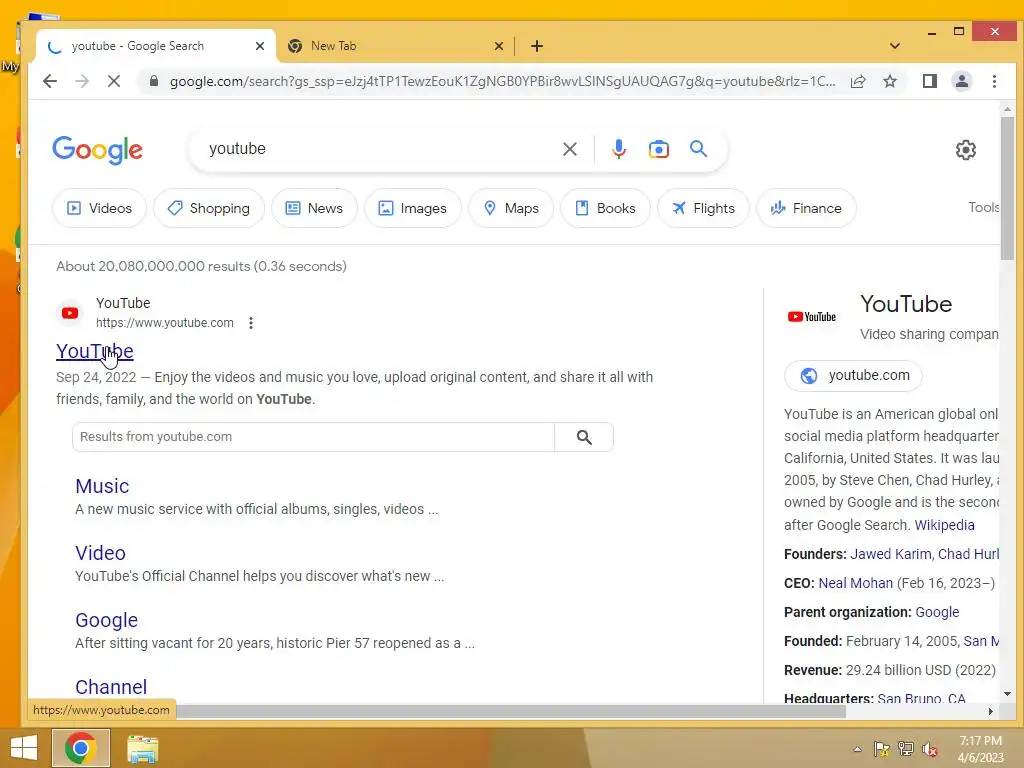The image size is (1024, 768).
Task: Submit search with the magnifier icon
Action: (x=698, y=149)
